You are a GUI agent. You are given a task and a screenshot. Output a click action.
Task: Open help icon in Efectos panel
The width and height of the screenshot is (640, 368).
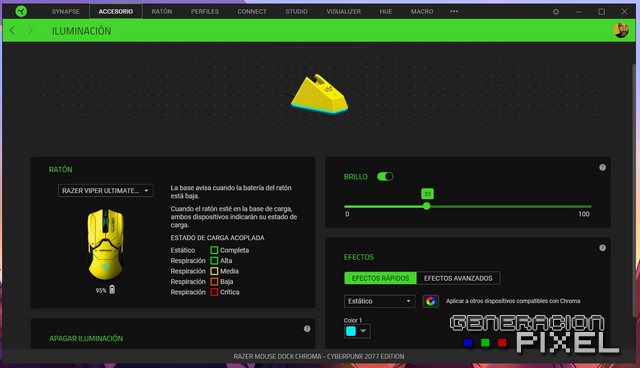pyautogui.click(x=602, y=248)
